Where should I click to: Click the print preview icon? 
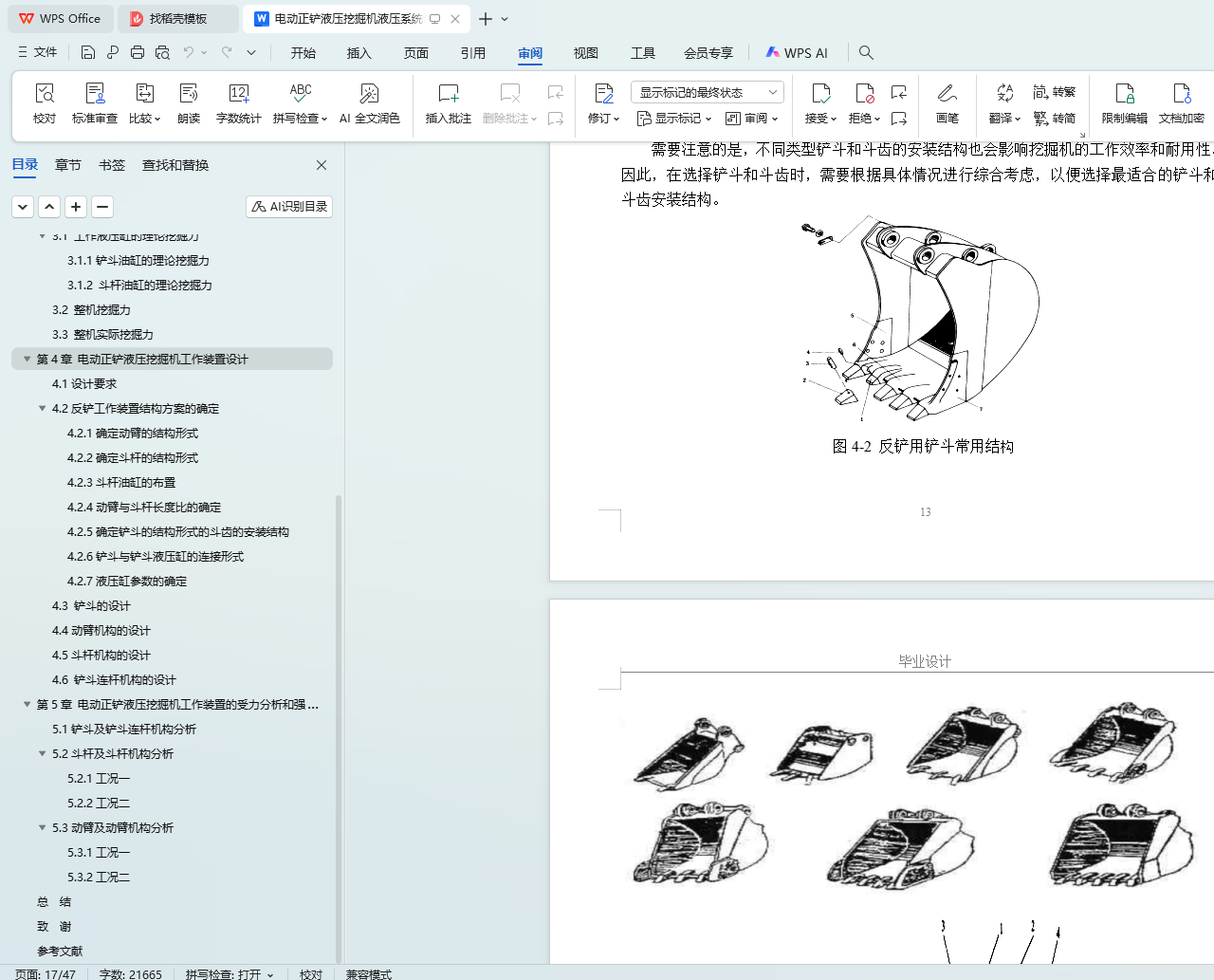(162, 52)
